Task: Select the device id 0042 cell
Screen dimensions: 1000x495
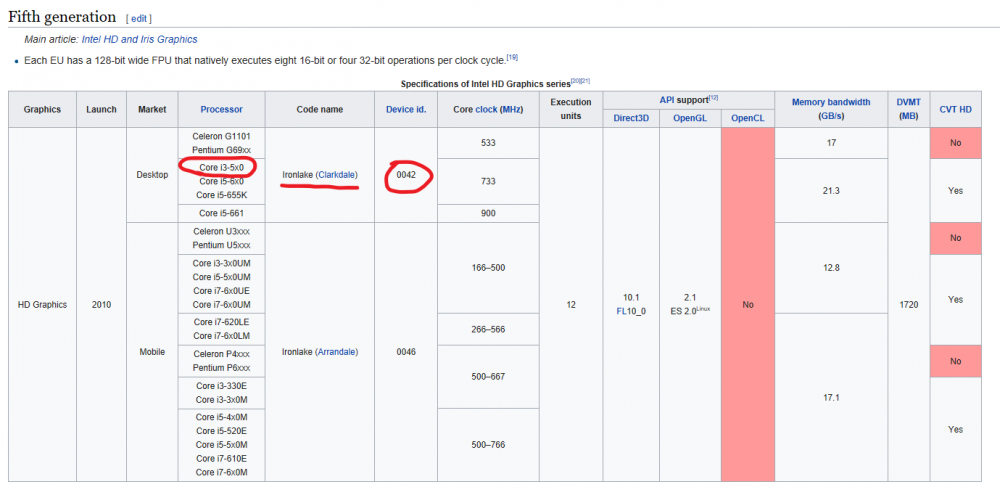Action: point(406,175)
